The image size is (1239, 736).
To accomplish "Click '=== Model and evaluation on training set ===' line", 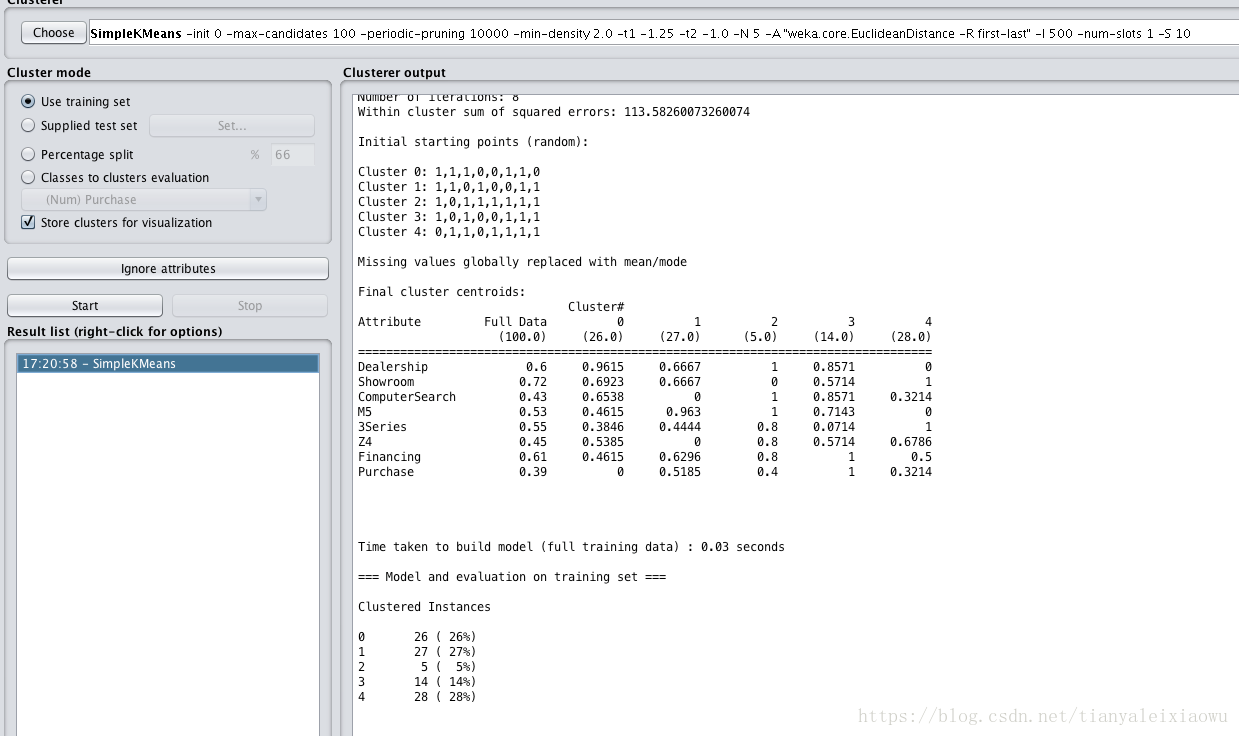I will coord(512,577).
